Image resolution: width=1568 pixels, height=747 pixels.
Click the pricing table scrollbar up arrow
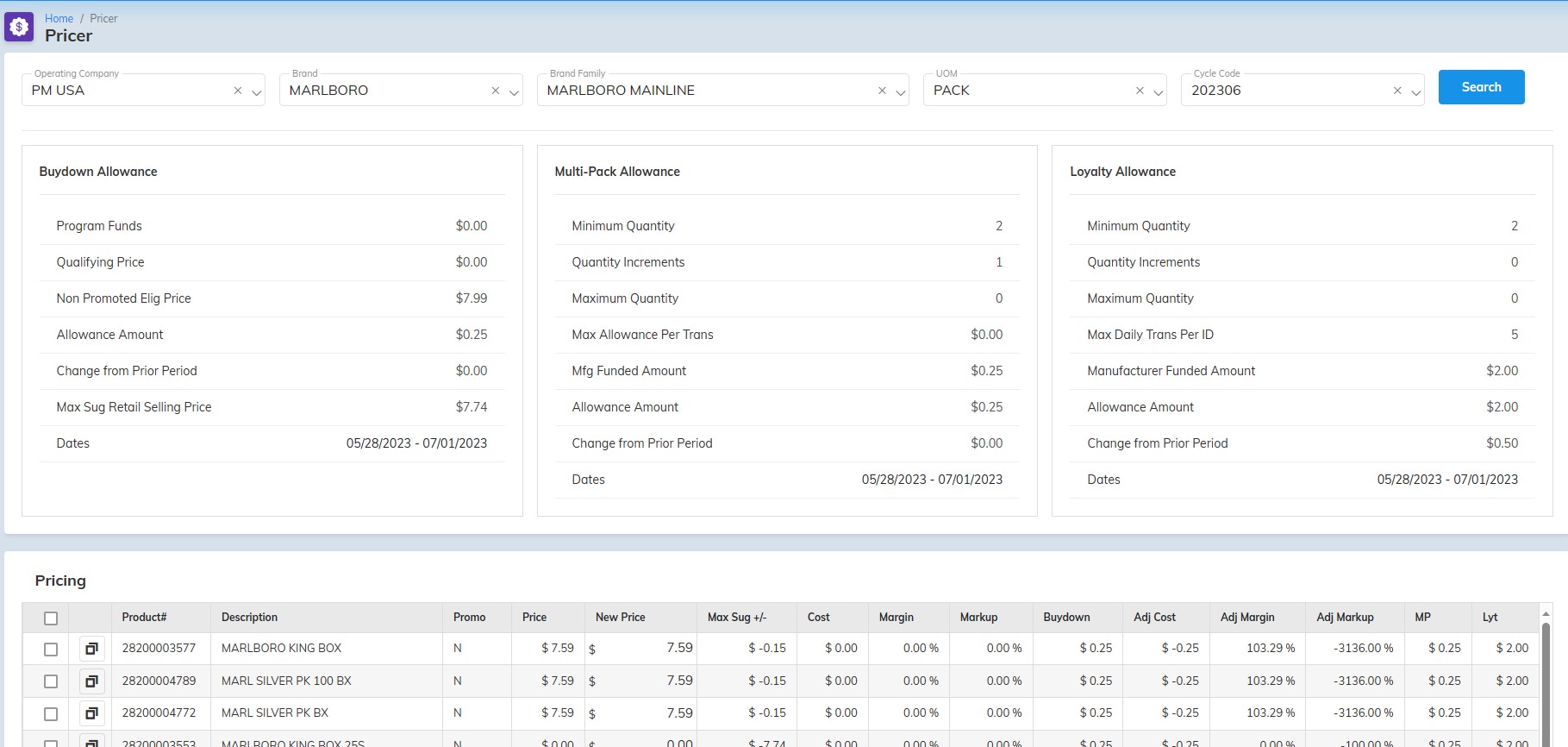pyautogui.click(x=1546, y=613)
